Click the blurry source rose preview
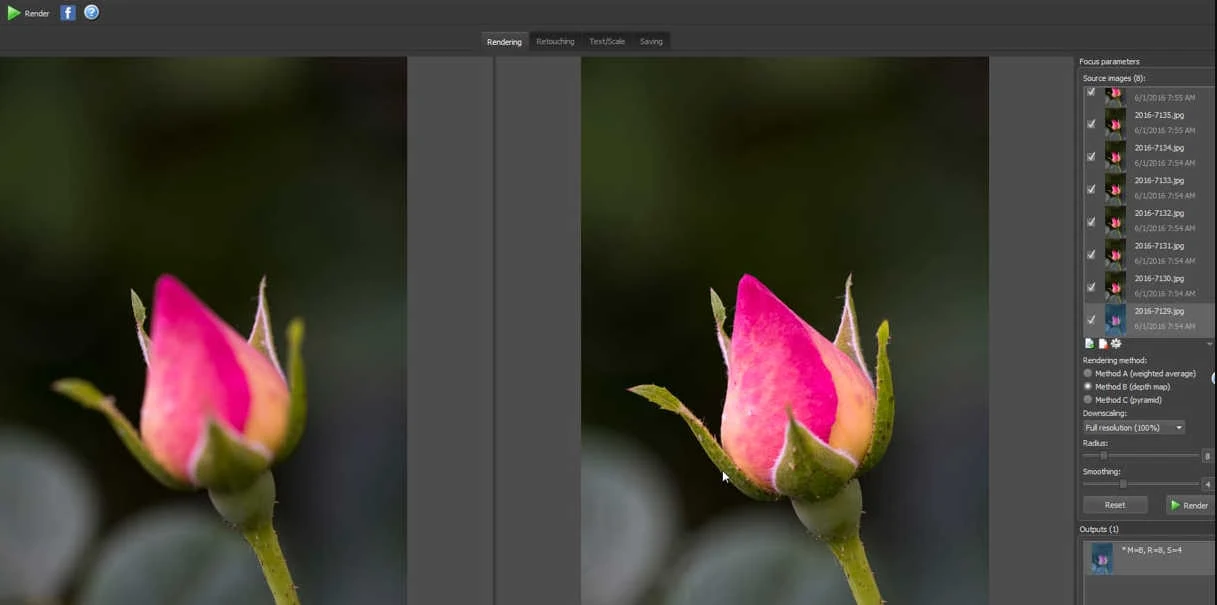Screen dimensions: 1217x605 point(203,330)
